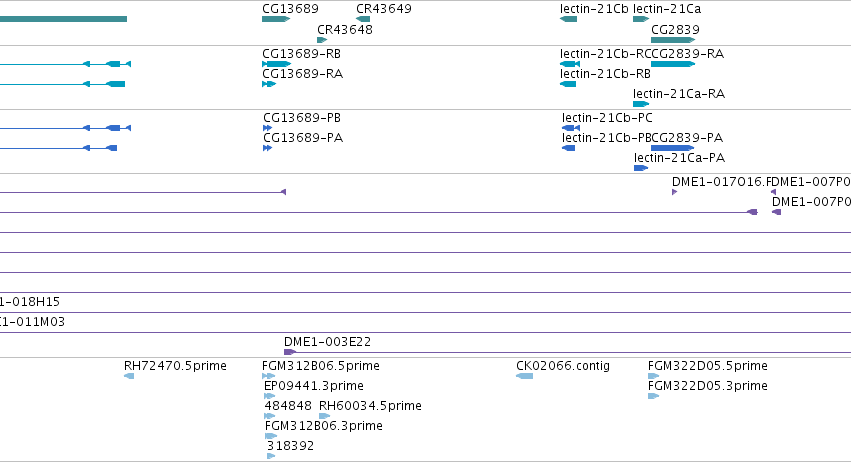The width and height of the screenshot is (851, 462).
Task: Click the CK02066.contig label
Action: click(x=563, y=366)
